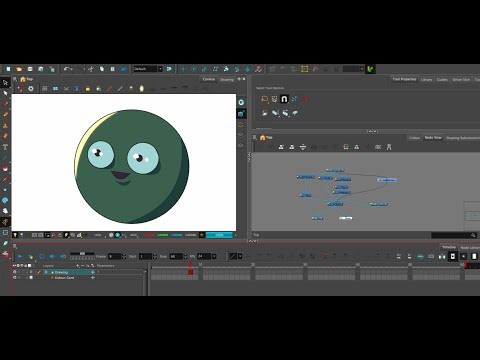The image size is (480, 360).
Task: Toggle the Sound speaker icon in playback toolbar
Action: click(x=52, y=256)
